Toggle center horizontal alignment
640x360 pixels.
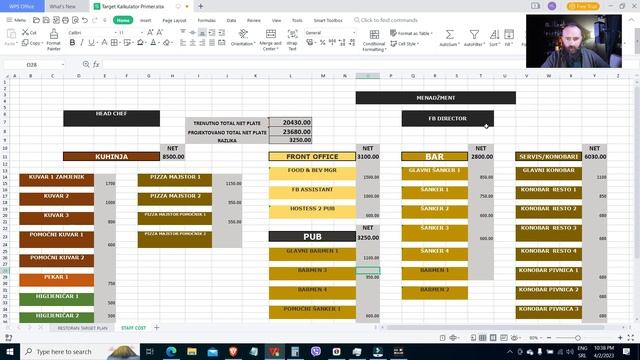point(193,42)
